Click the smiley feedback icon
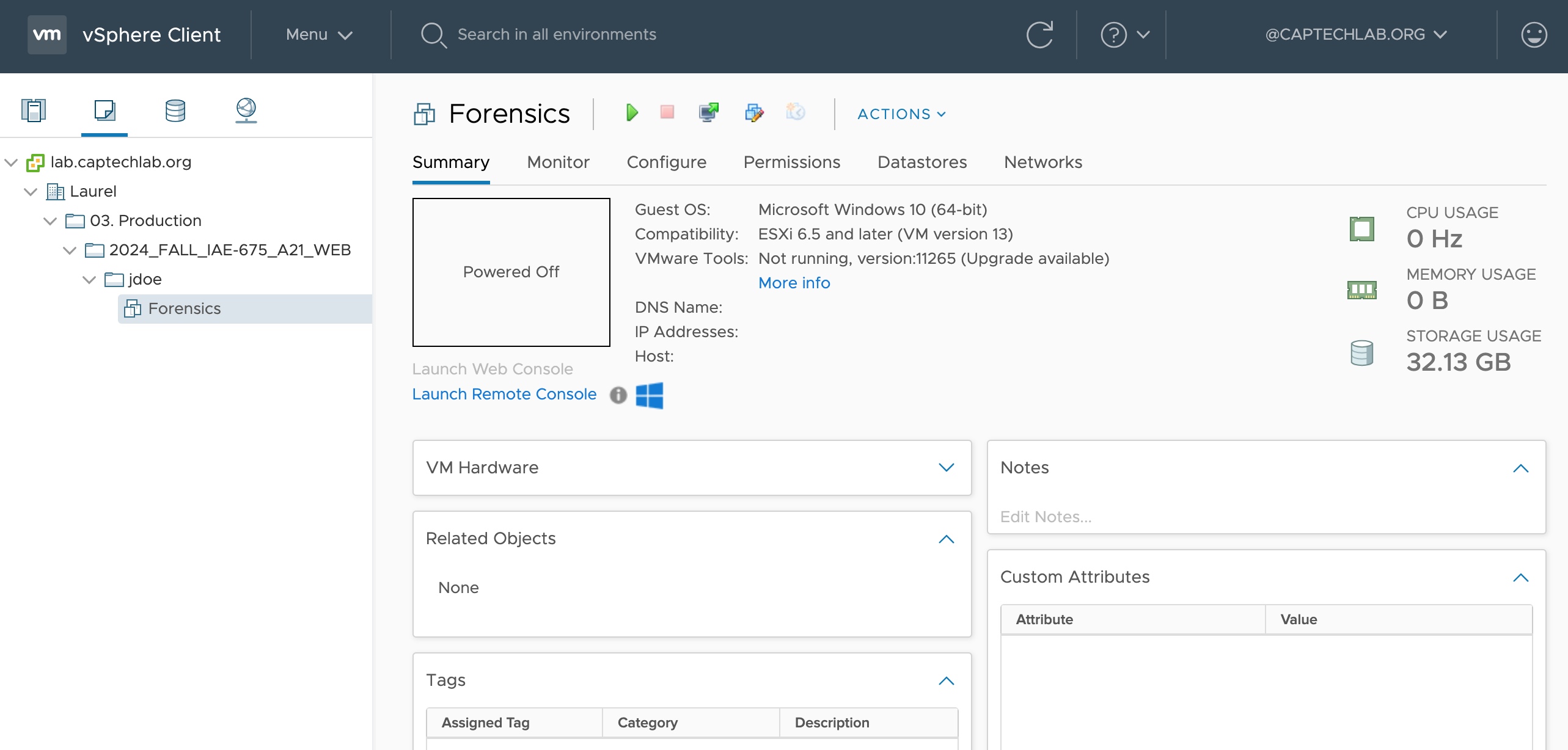Screen dimensions: 1568x750 click(1534, 35)
